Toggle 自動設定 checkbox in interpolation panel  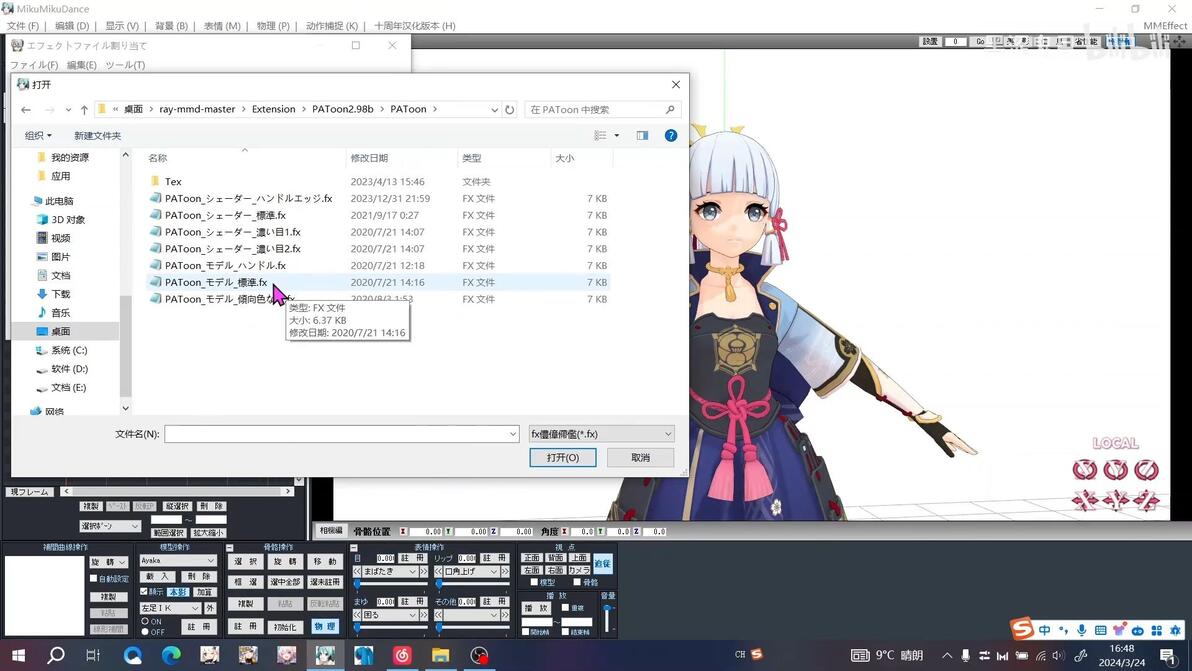click(x=94, y=578)
